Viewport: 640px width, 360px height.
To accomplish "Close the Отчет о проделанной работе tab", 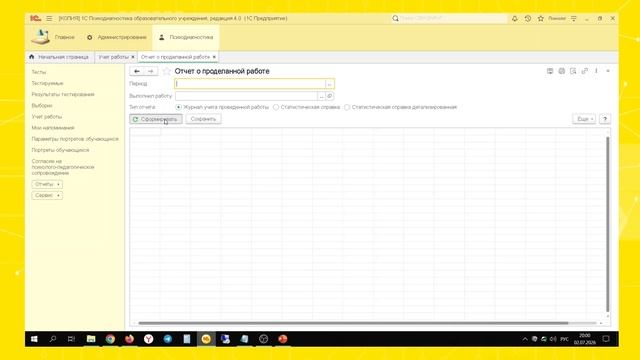I will click(214, 57).
